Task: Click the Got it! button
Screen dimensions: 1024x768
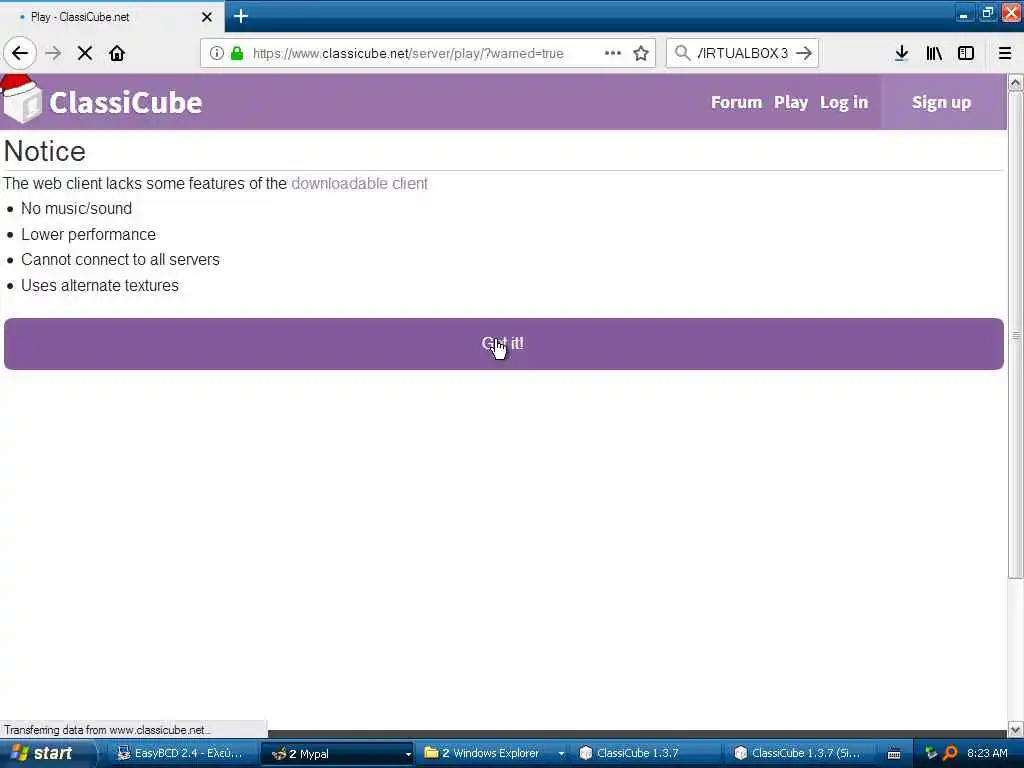Action: [504, 344]
